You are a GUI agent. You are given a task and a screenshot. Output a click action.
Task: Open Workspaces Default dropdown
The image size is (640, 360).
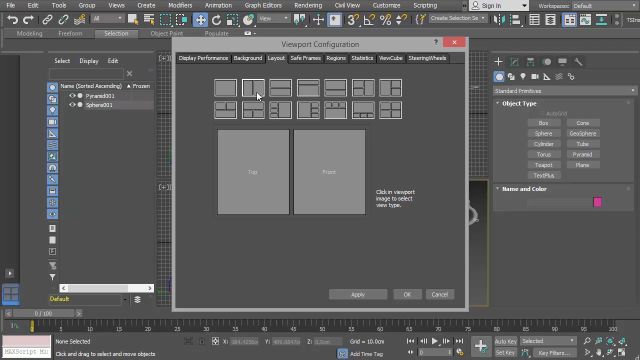tap(605, 6)
